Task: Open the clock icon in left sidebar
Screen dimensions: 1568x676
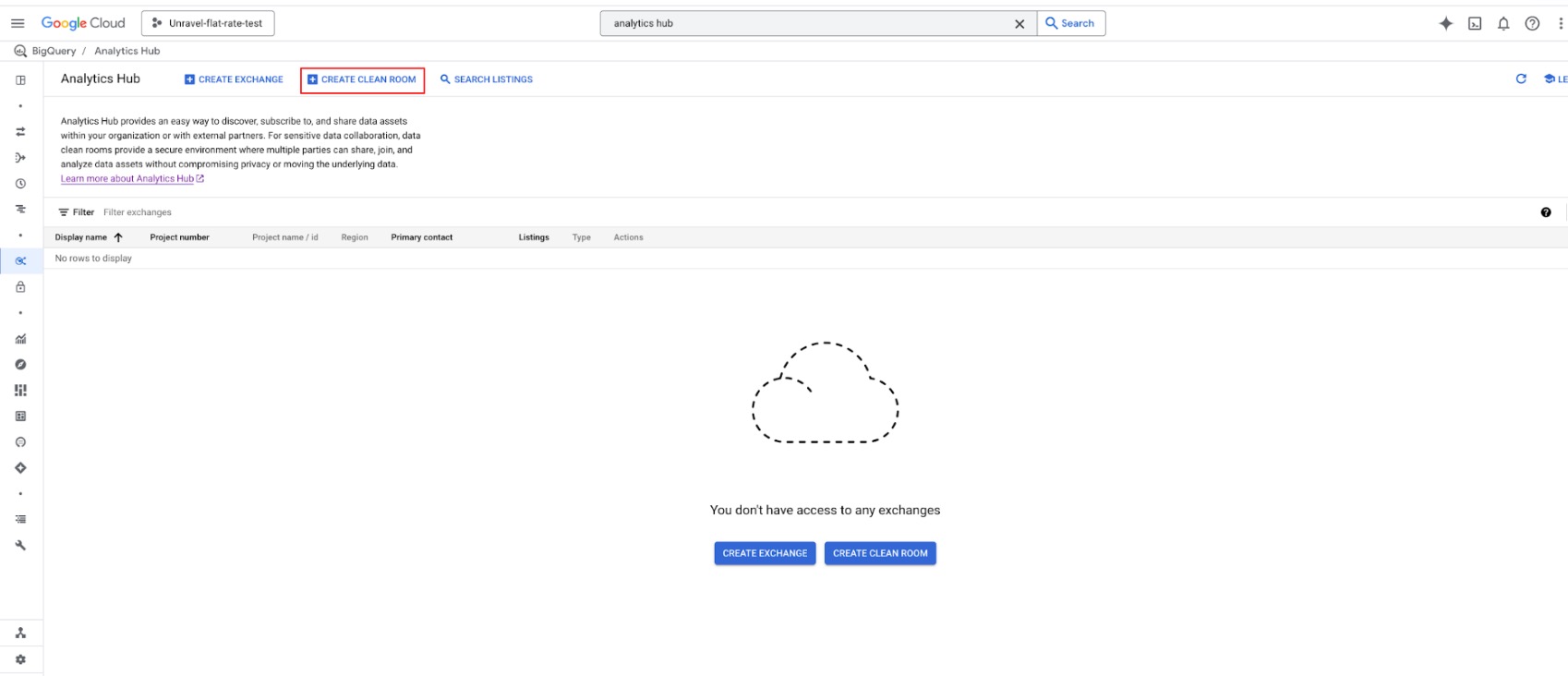Action: (20, 184)
